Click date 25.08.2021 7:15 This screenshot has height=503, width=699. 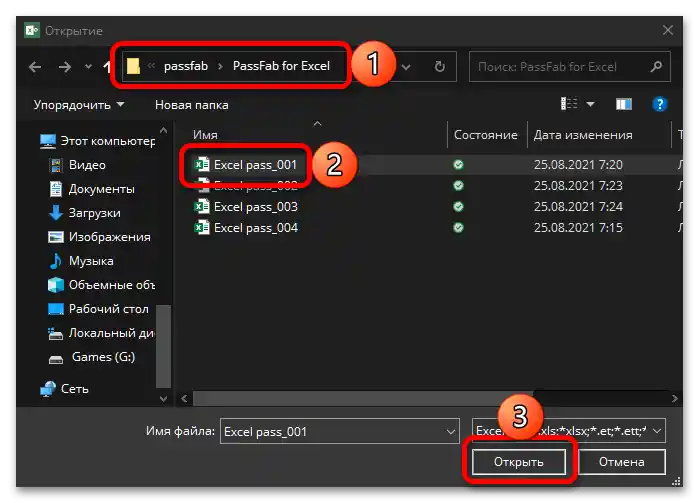578,228
